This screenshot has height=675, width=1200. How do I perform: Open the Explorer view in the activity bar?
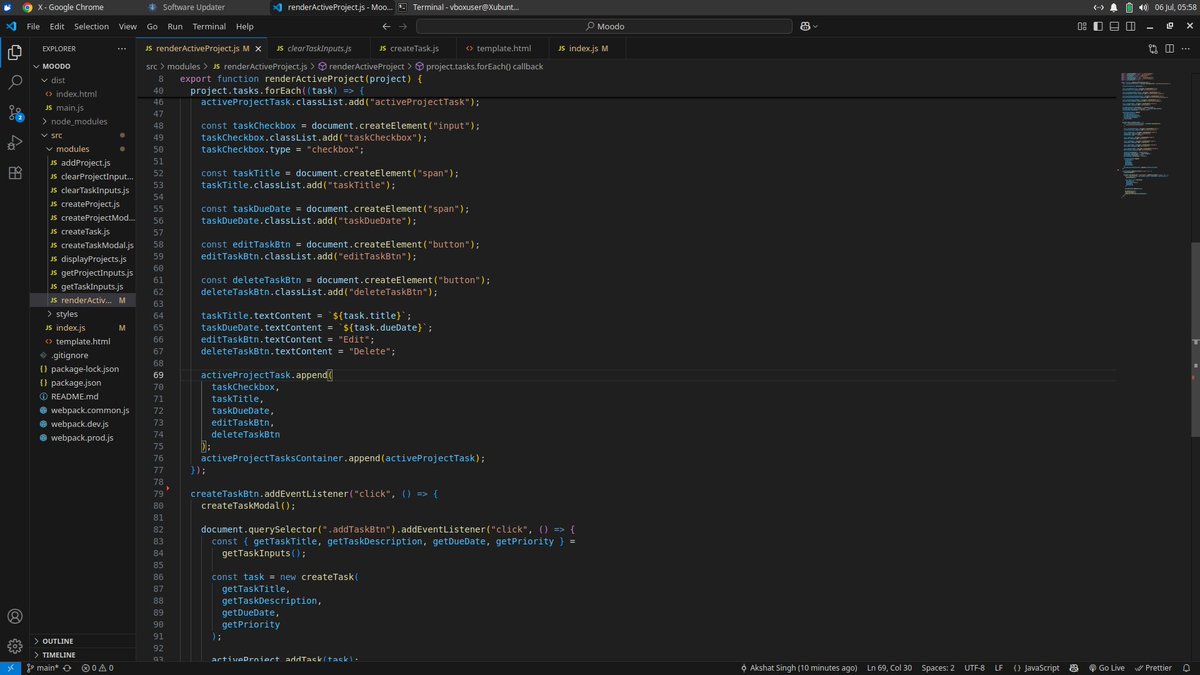click(15, 52)
